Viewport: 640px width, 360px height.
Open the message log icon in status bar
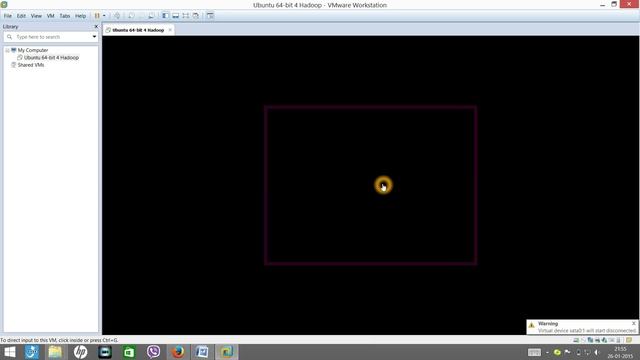629,340
